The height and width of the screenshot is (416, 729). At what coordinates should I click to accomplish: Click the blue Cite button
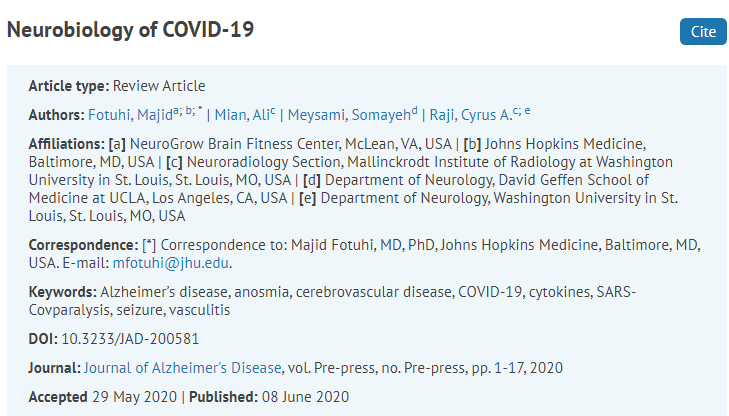point(703,32)
